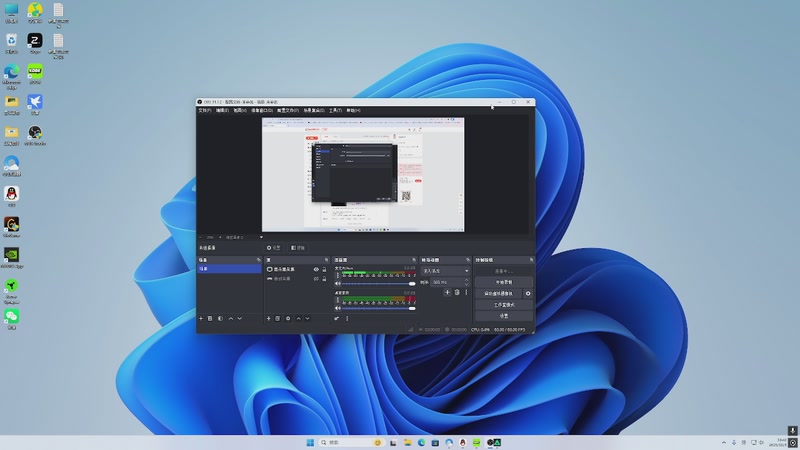800x450 pixels.
Task: Float the Scenes dock via header icon
Action: click(258, 260)
